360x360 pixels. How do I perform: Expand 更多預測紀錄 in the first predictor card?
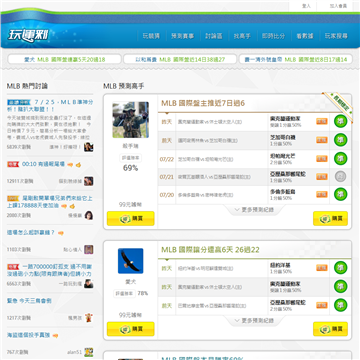[254, 210]
